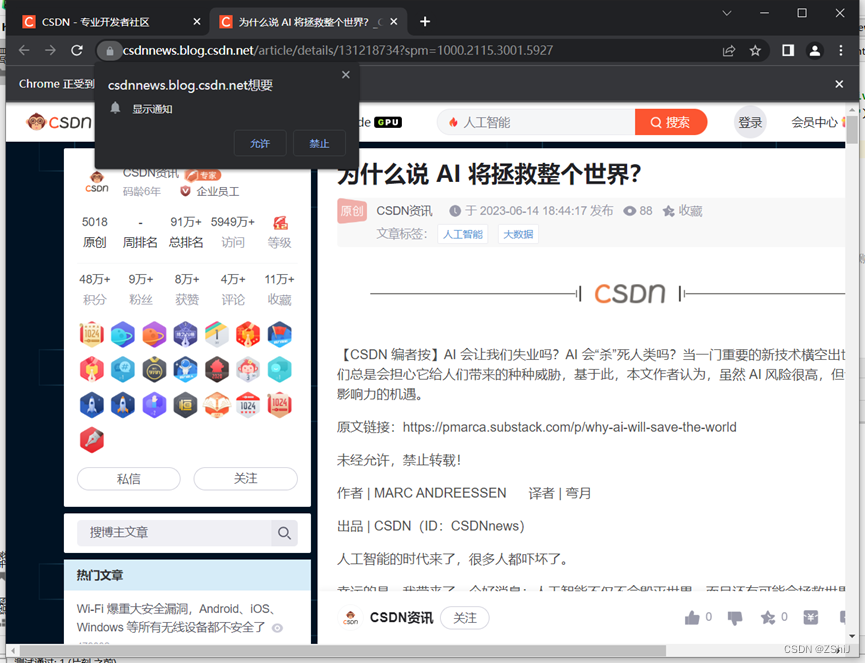The width and height of the screenshot is (865, 663).
Task: Open 会员中心 in the header
Action: 814,122
